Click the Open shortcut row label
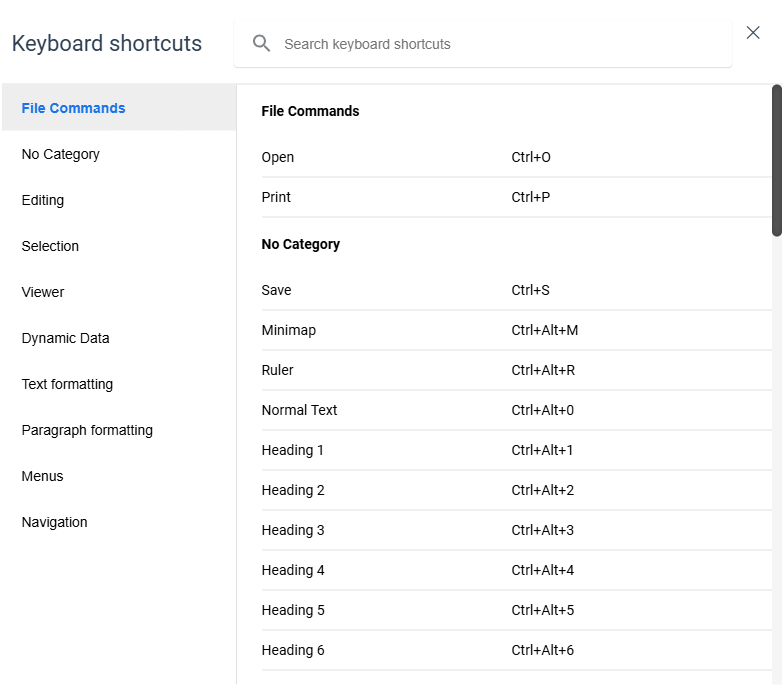This screenshot has height=690, width=784. coord(278,157)
